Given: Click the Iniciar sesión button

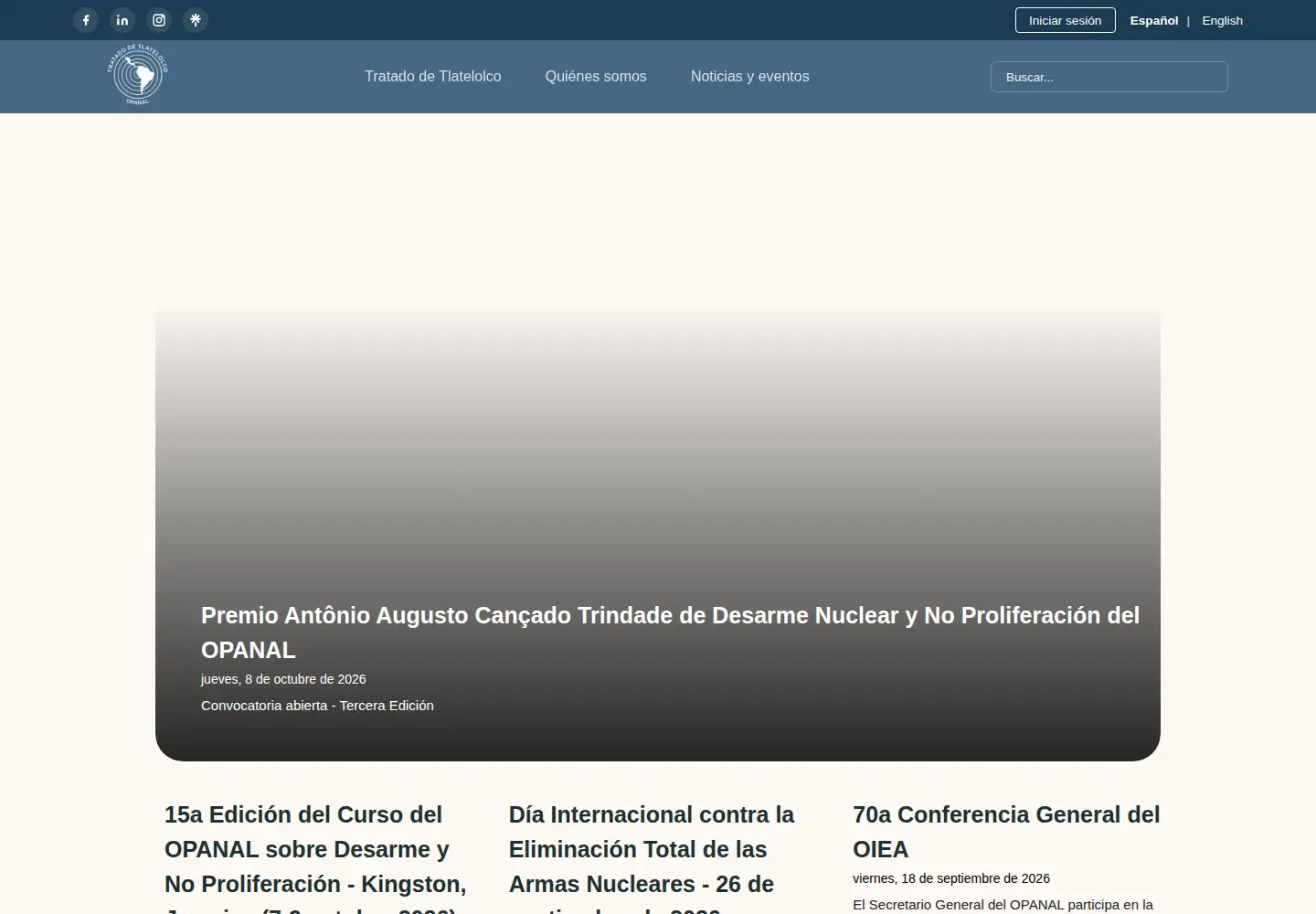Looking at the screenshot, I should (x=1066, y=20).
